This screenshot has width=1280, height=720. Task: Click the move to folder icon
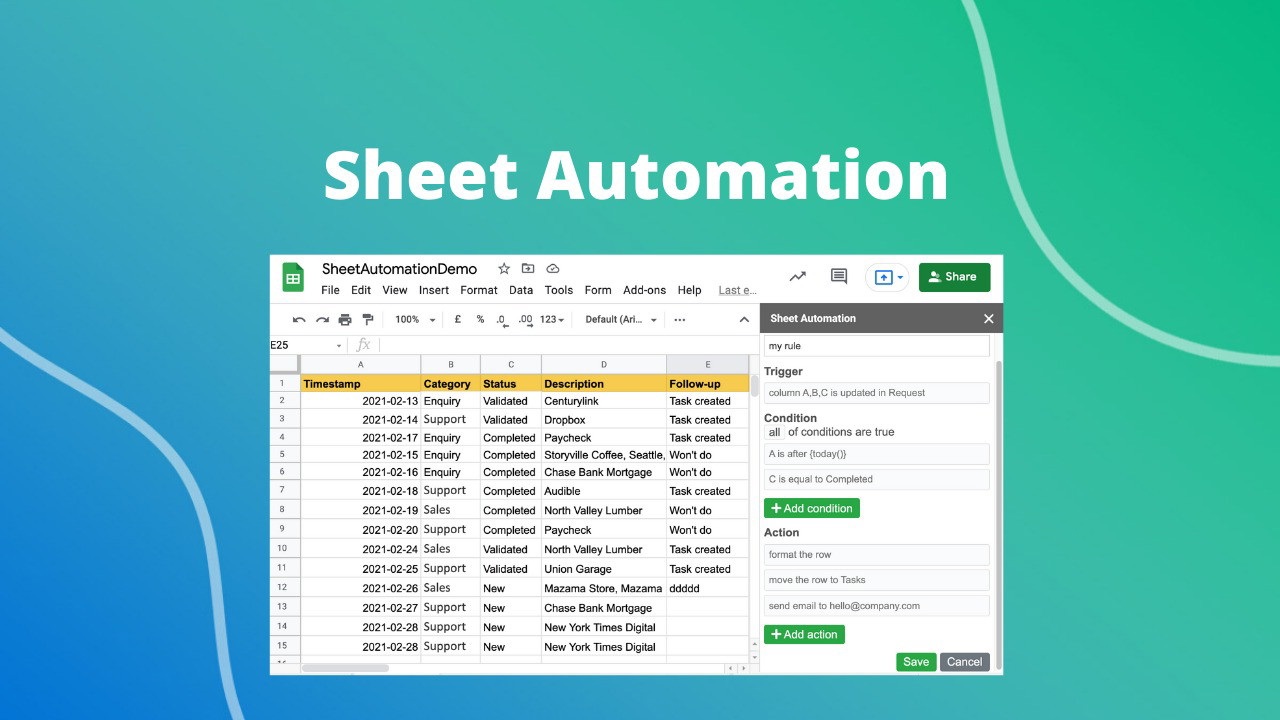click(x=528, y=269)
